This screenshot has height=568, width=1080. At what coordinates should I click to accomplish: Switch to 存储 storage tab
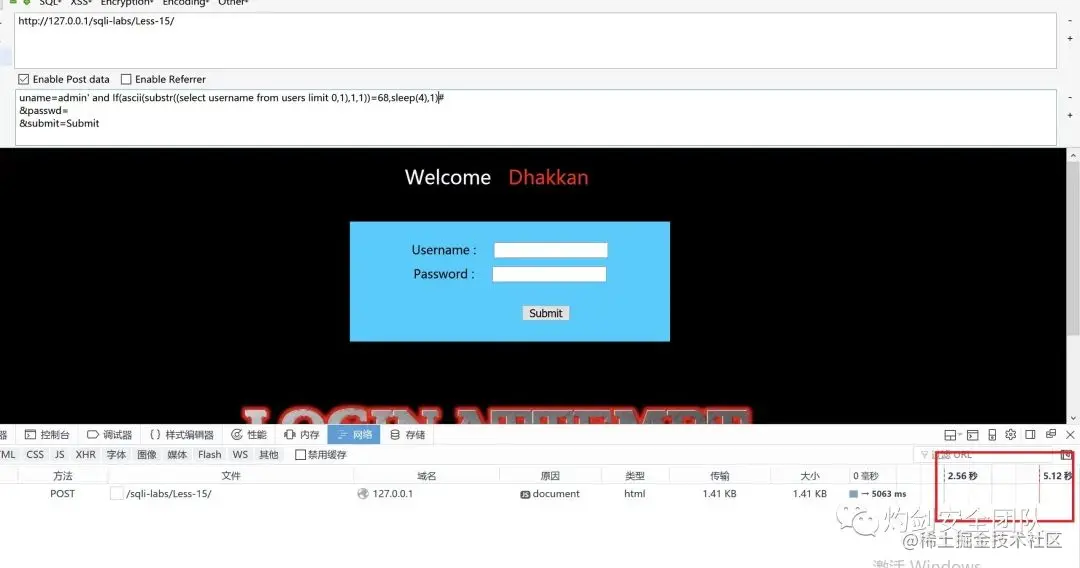[x=407, y=434]
